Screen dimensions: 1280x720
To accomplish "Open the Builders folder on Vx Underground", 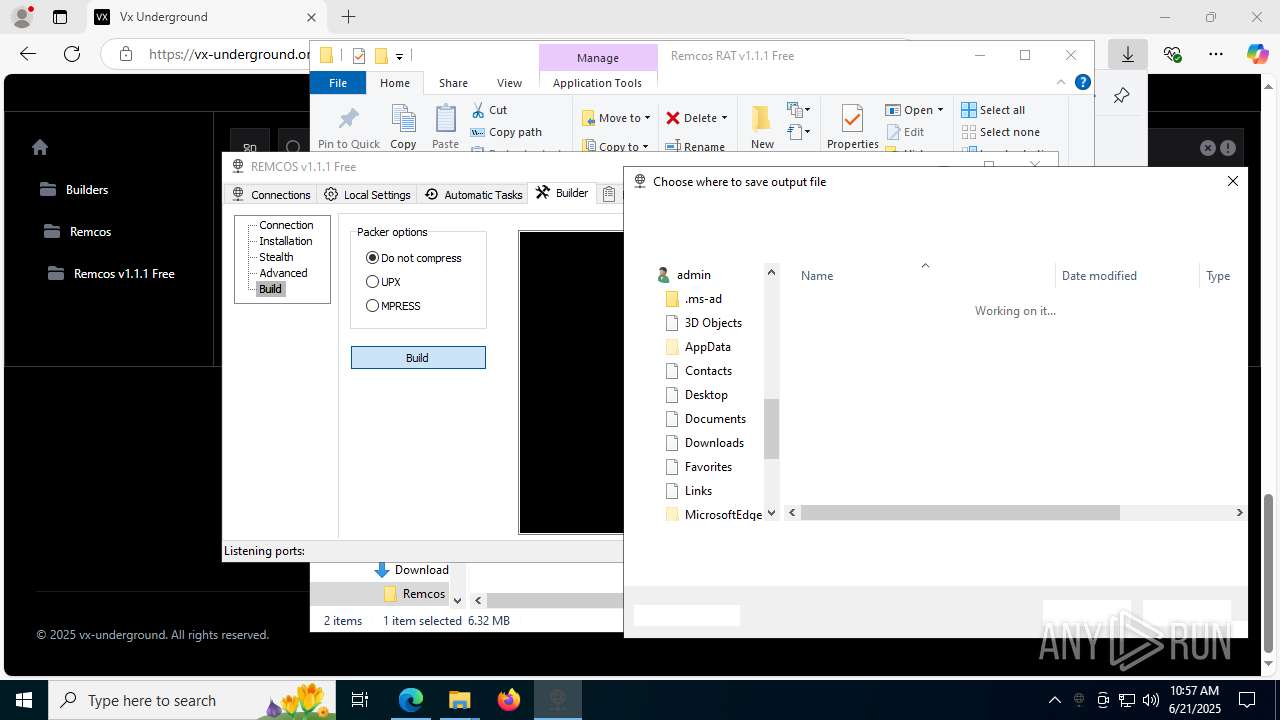I will (74, 189).
